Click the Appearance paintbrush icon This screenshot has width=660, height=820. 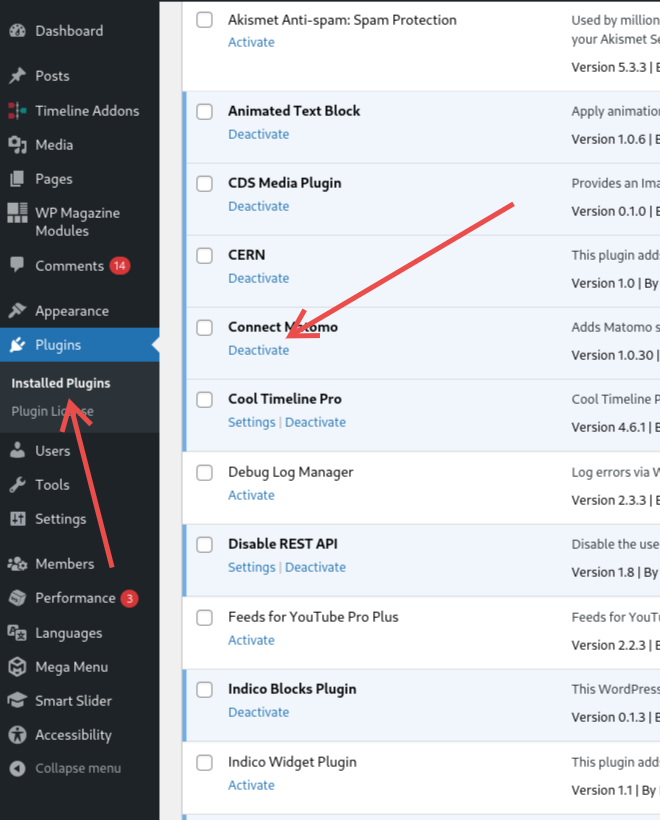point(17,311)
